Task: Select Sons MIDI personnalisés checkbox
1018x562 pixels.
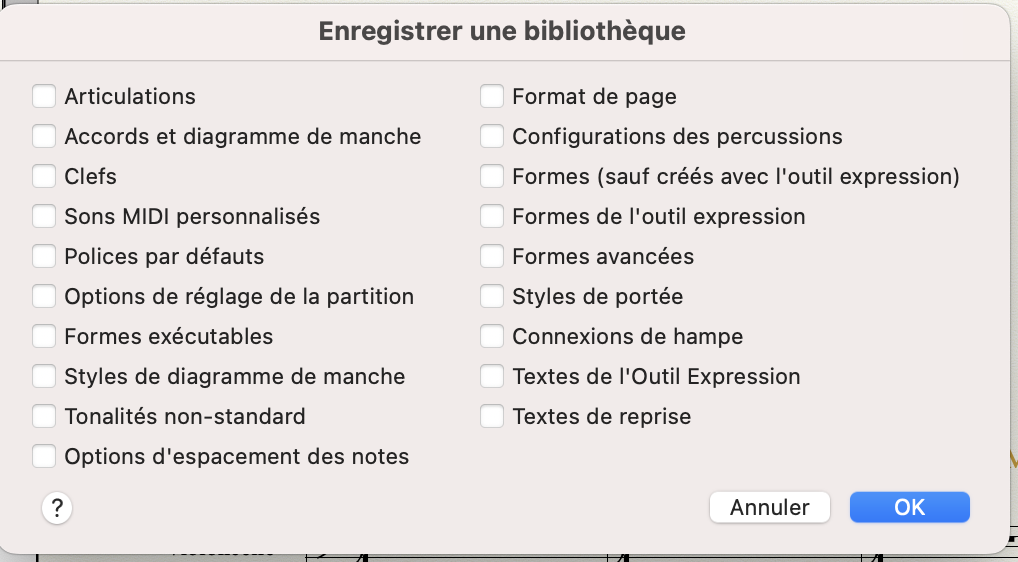Action: (x=44, y=217)
